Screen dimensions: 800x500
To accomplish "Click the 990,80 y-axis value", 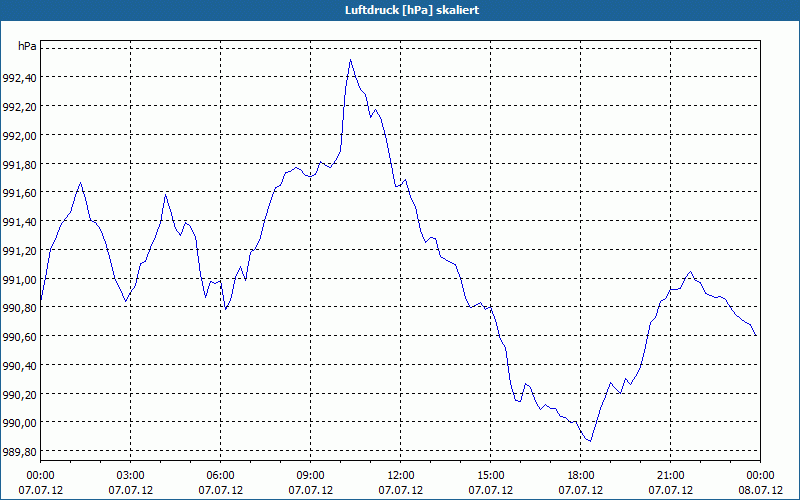I will click(x=20, y=308).
